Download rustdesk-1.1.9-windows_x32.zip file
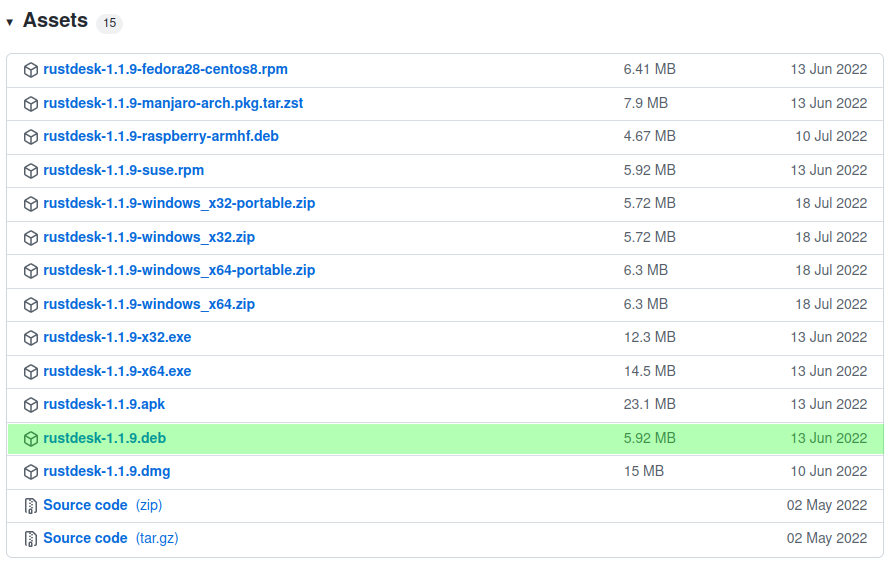The width and height of the screenshot is (889, 563). click(149, 237)
